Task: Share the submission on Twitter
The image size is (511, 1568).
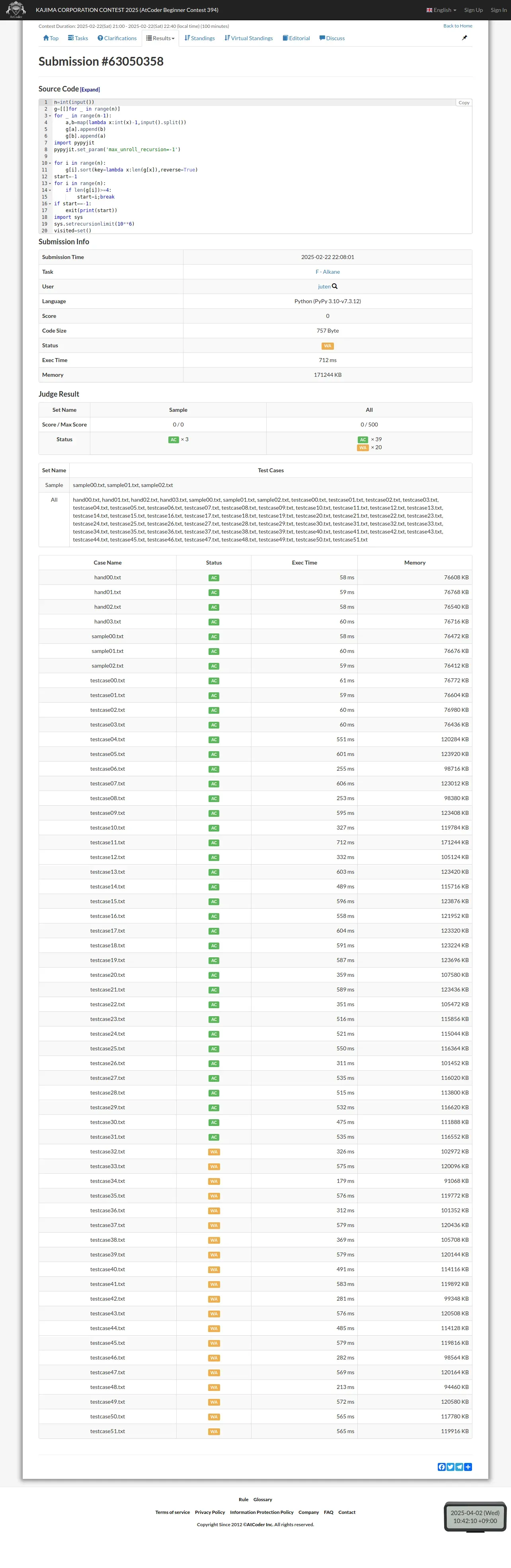Action: pyautogui.click(x=450, y=1467)
